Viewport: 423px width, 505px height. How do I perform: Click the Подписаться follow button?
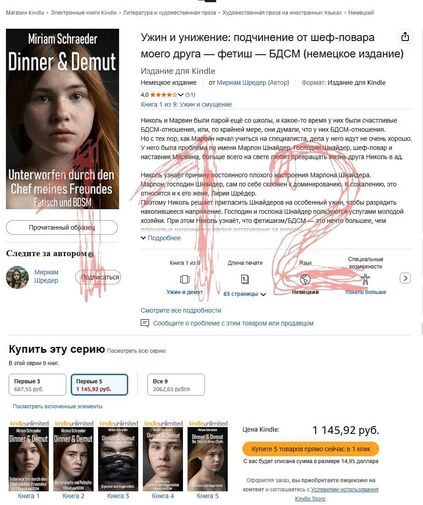pos(98,277)
